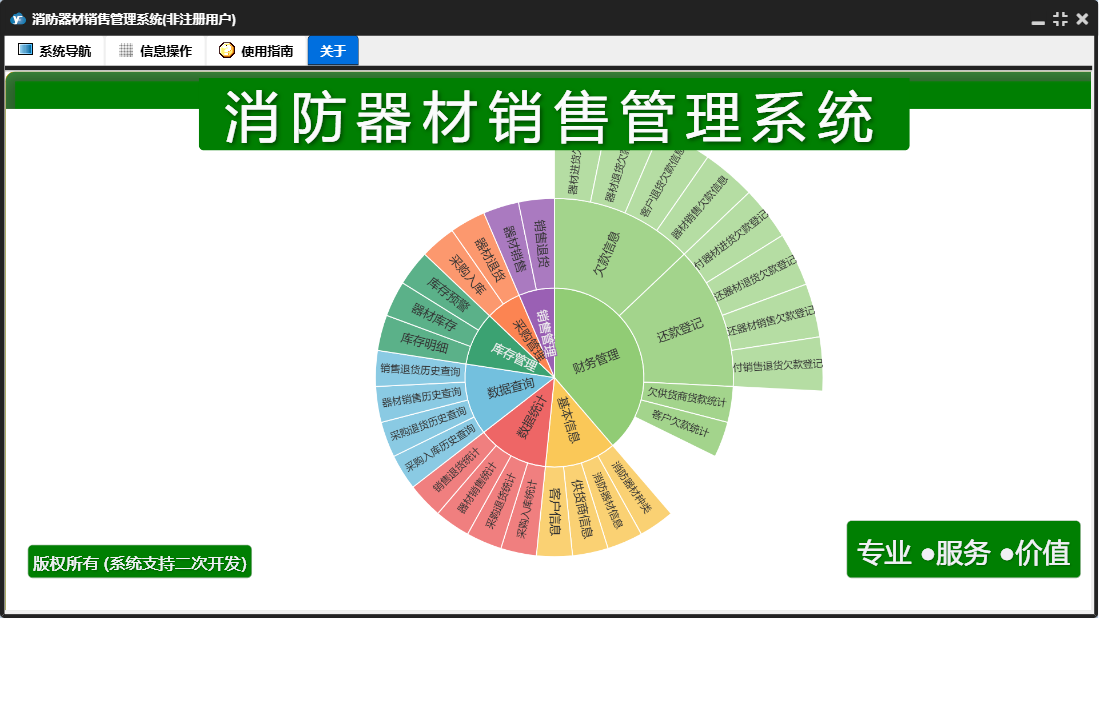Click the 器材销售历史查询 blue segment
This screenshot has height=723, width=1099.
pos(422,397)
